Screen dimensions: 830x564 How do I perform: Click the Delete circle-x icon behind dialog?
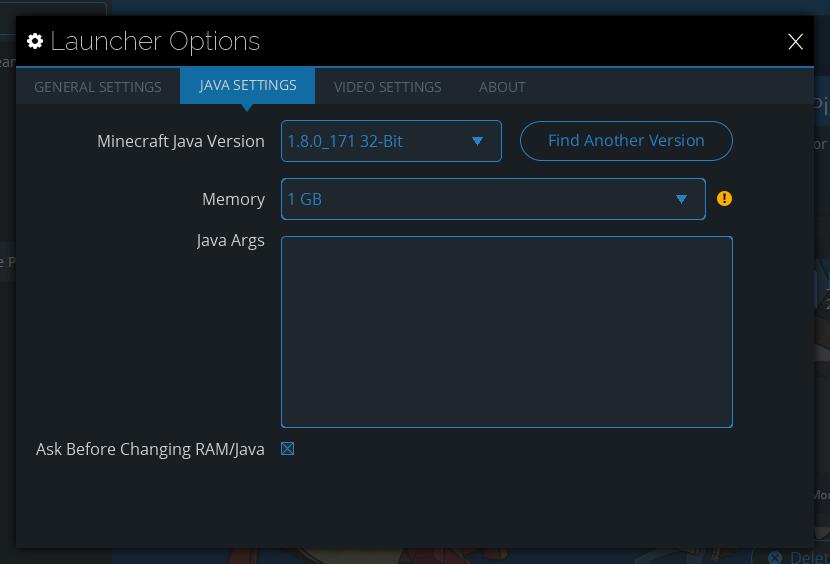click(774, 557)
